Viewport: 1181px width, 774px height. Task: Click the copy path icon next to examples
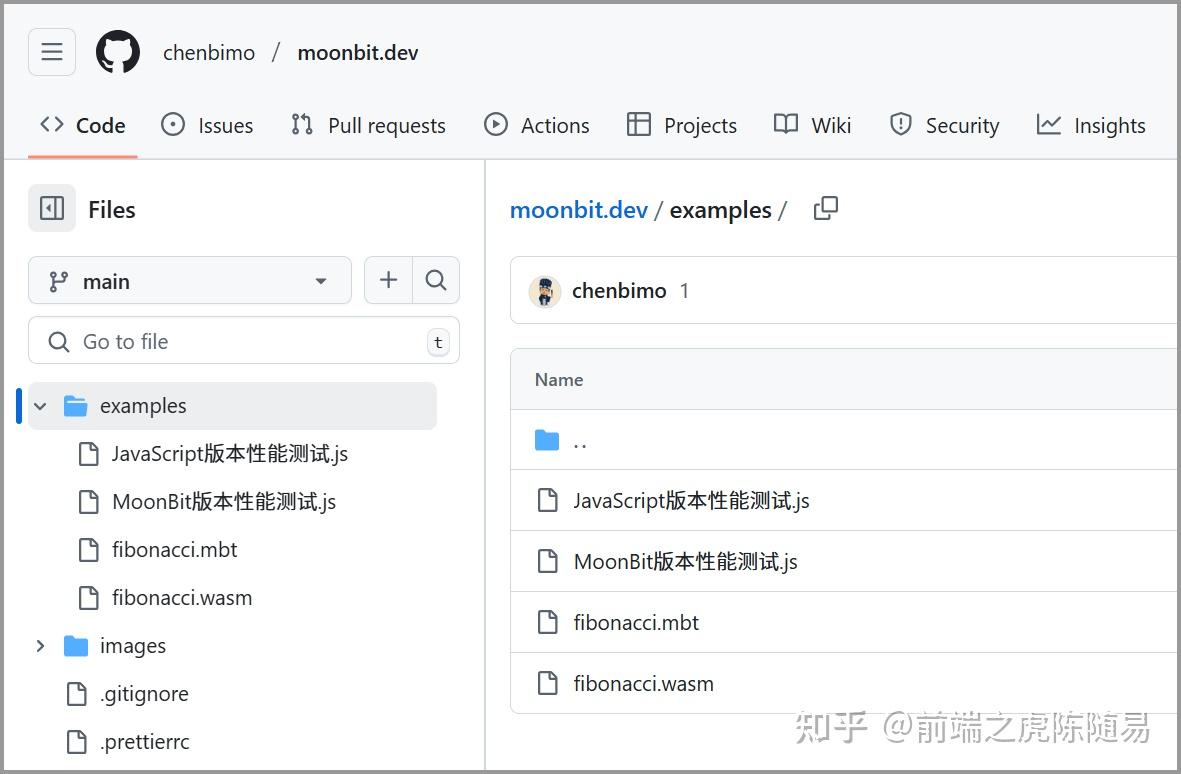[x=825, y=208]
